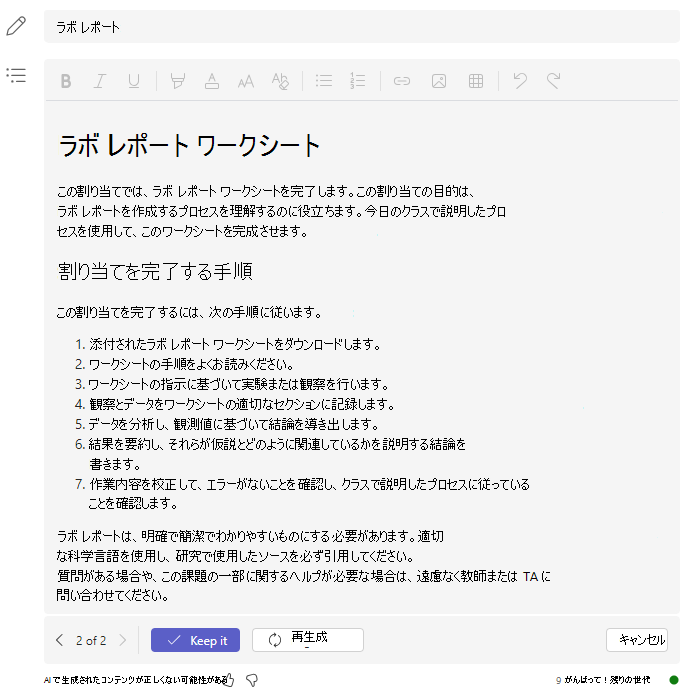Click the pencil edit title icon

[16, 26]
